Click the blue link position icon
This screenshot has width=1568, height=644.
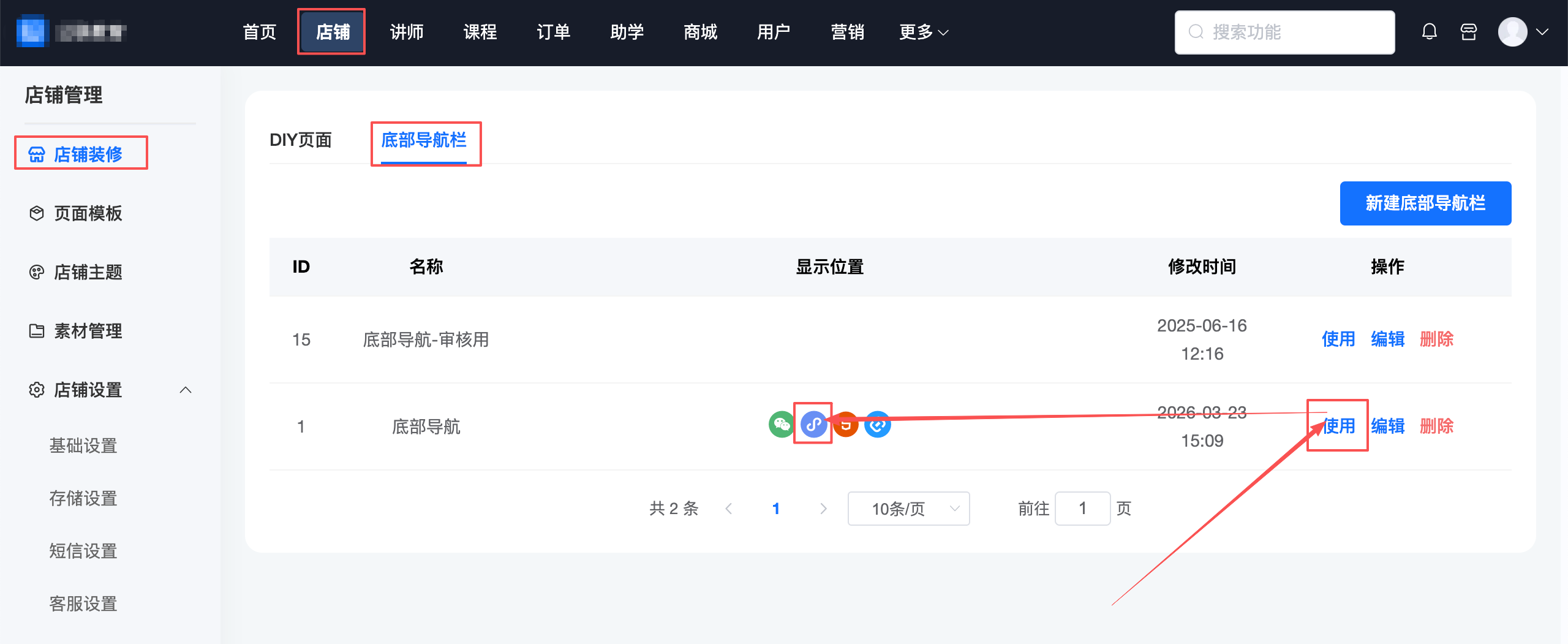pos(878,425)
